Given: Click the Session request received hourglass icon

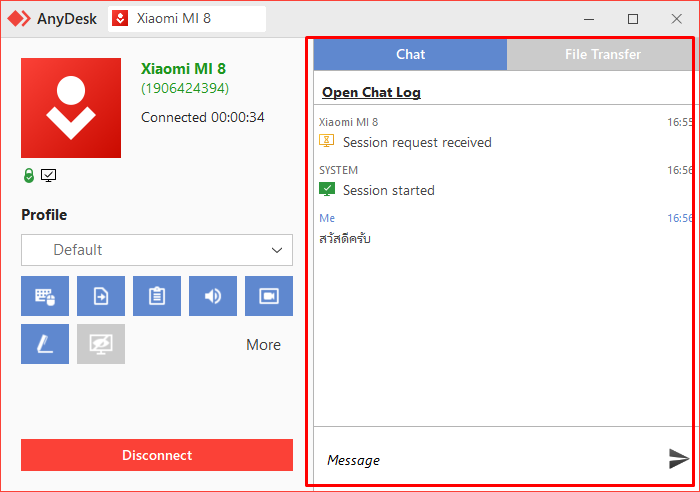Looking at the screenshot, I should (x=327, y=141).
